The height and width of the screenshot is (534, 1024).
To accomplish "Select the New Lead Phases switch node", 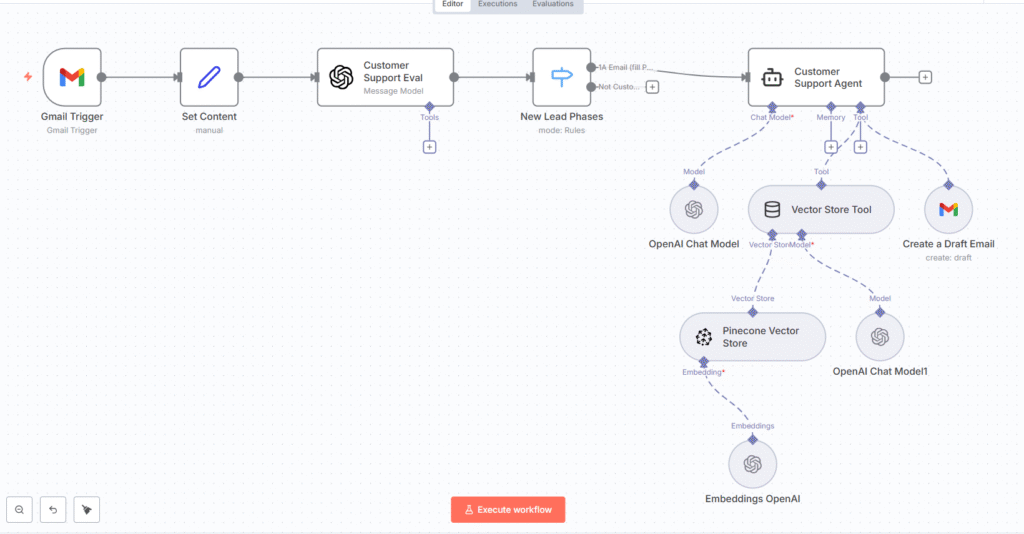I will click(561, 77).
